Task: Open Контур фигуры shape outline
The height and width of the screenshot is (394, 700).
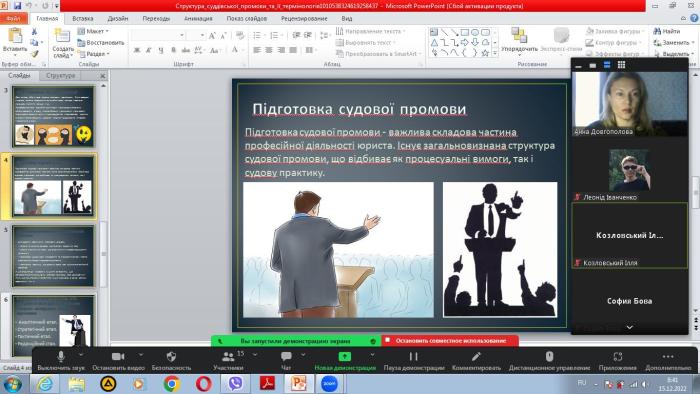Action: (x=614, y=42)
